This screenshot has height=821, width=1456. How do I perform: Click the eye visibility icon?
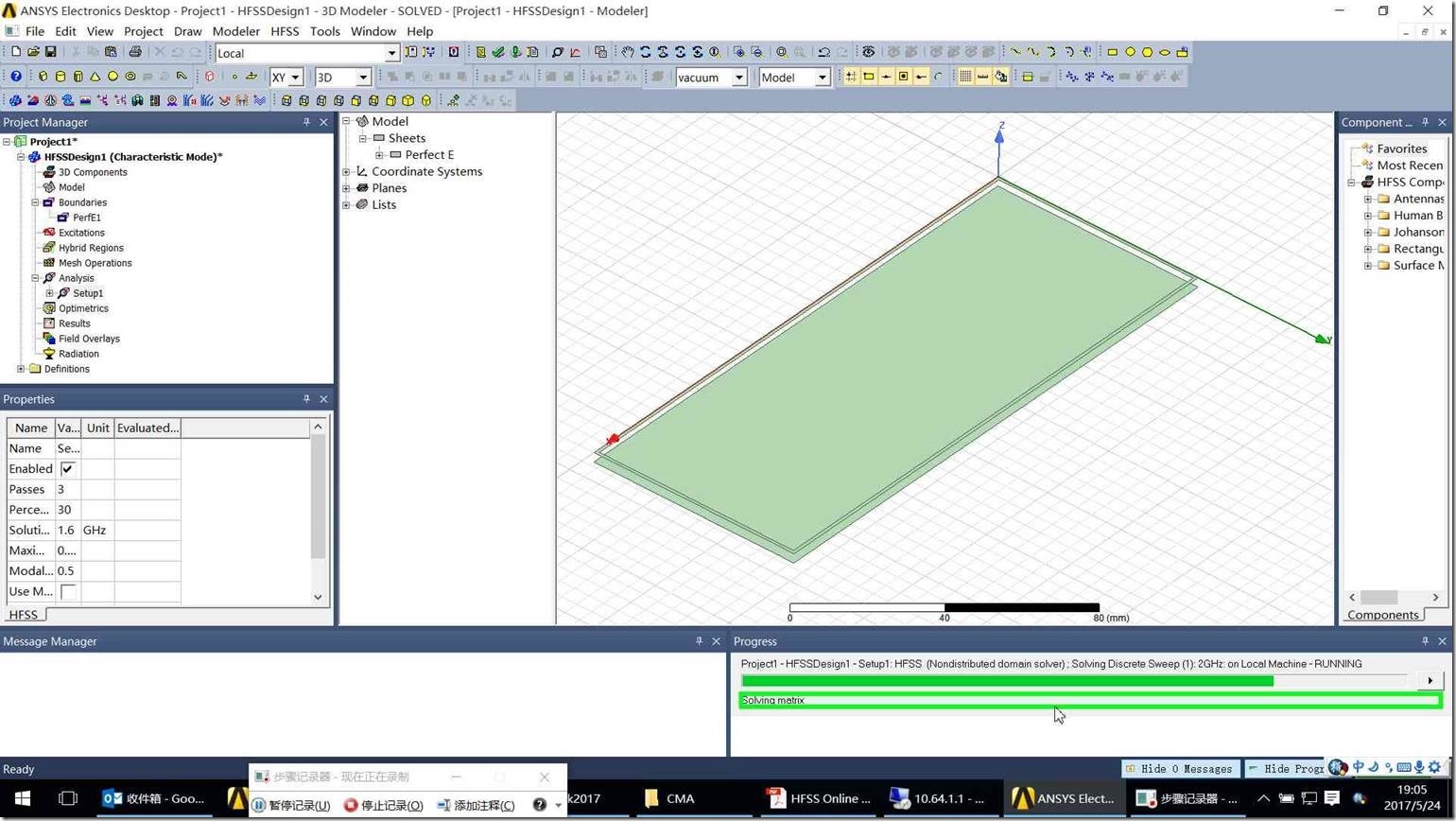[869, 52]
